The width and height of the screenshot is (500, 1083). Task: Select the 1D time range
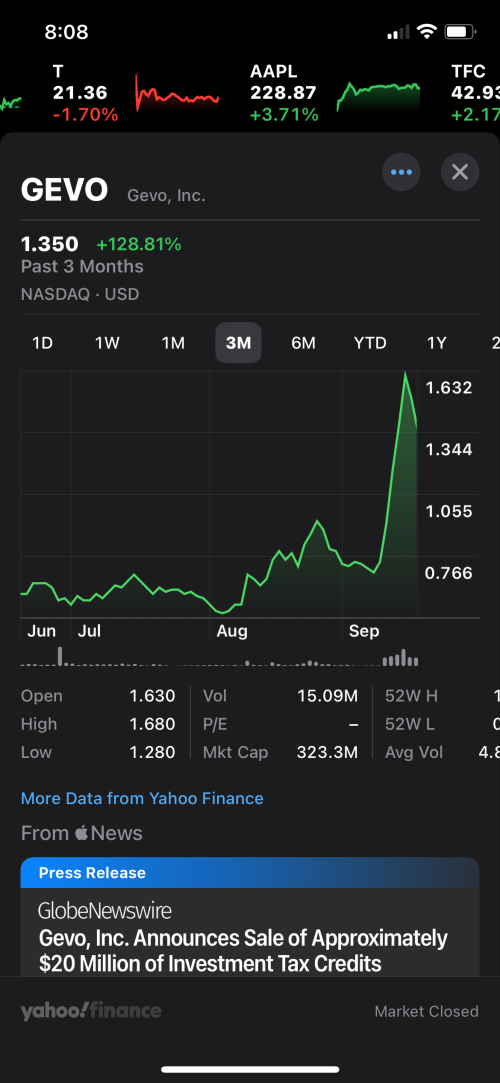[43, 343]
